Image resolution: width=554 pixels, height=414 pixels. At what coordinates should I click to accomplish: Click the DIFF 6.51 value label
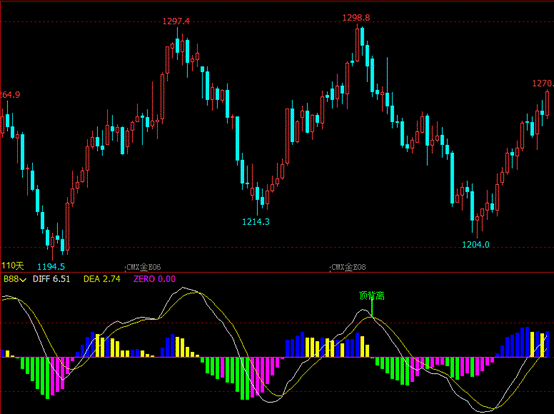[51, 279]
